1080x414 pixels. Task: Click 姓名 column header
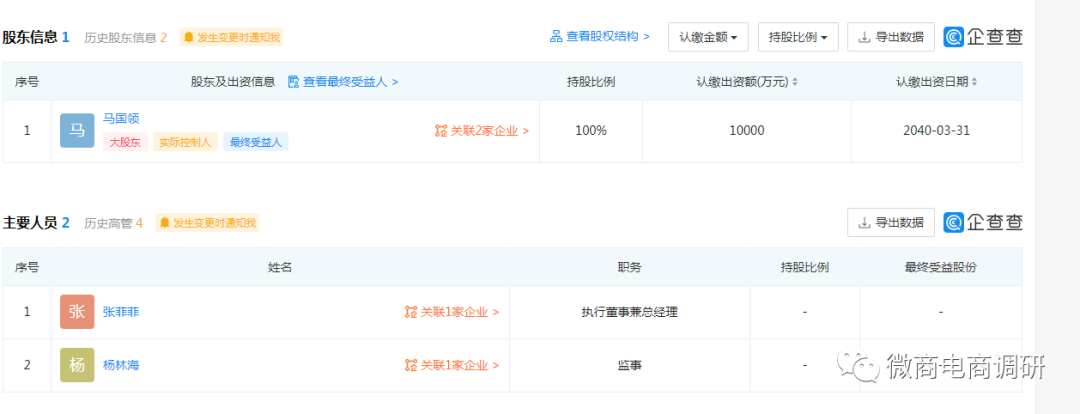click(280, 267)
